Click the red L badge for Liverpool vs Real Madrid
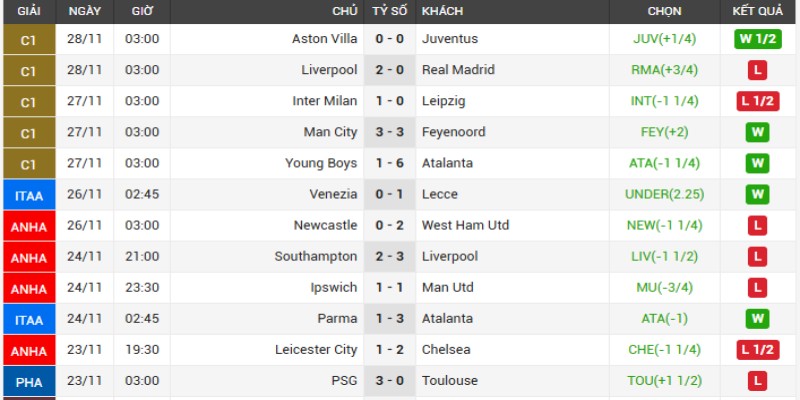800x400 pixels. click(x=758, y=70)
